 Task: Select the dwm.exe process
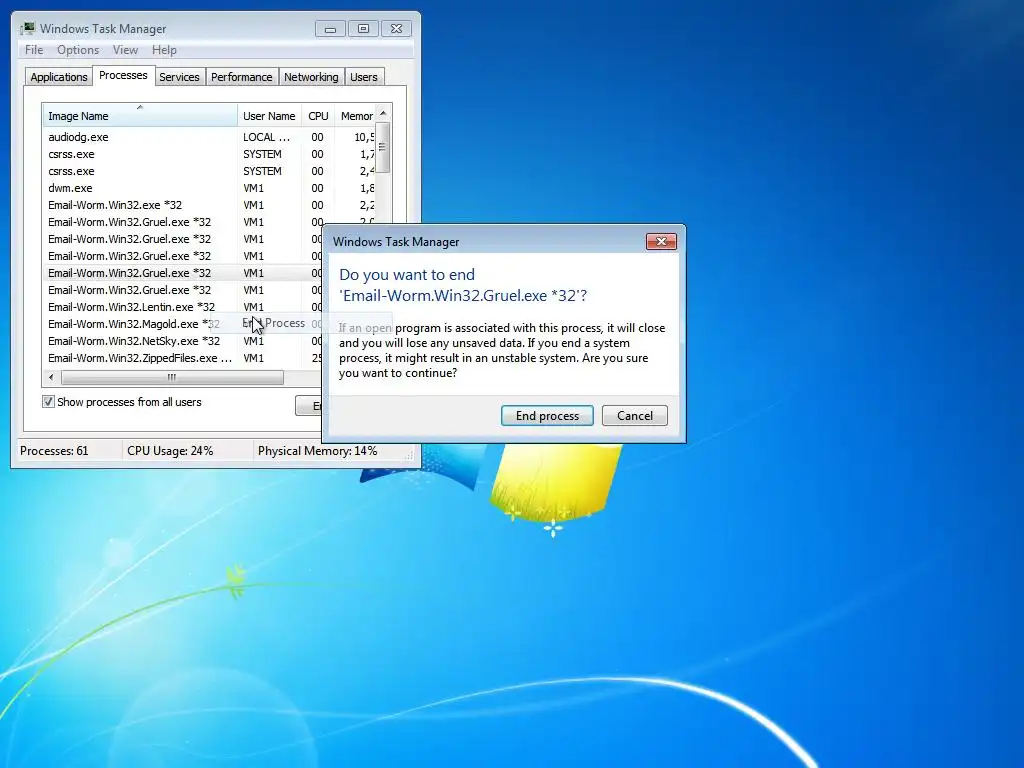tap(209, 188)
